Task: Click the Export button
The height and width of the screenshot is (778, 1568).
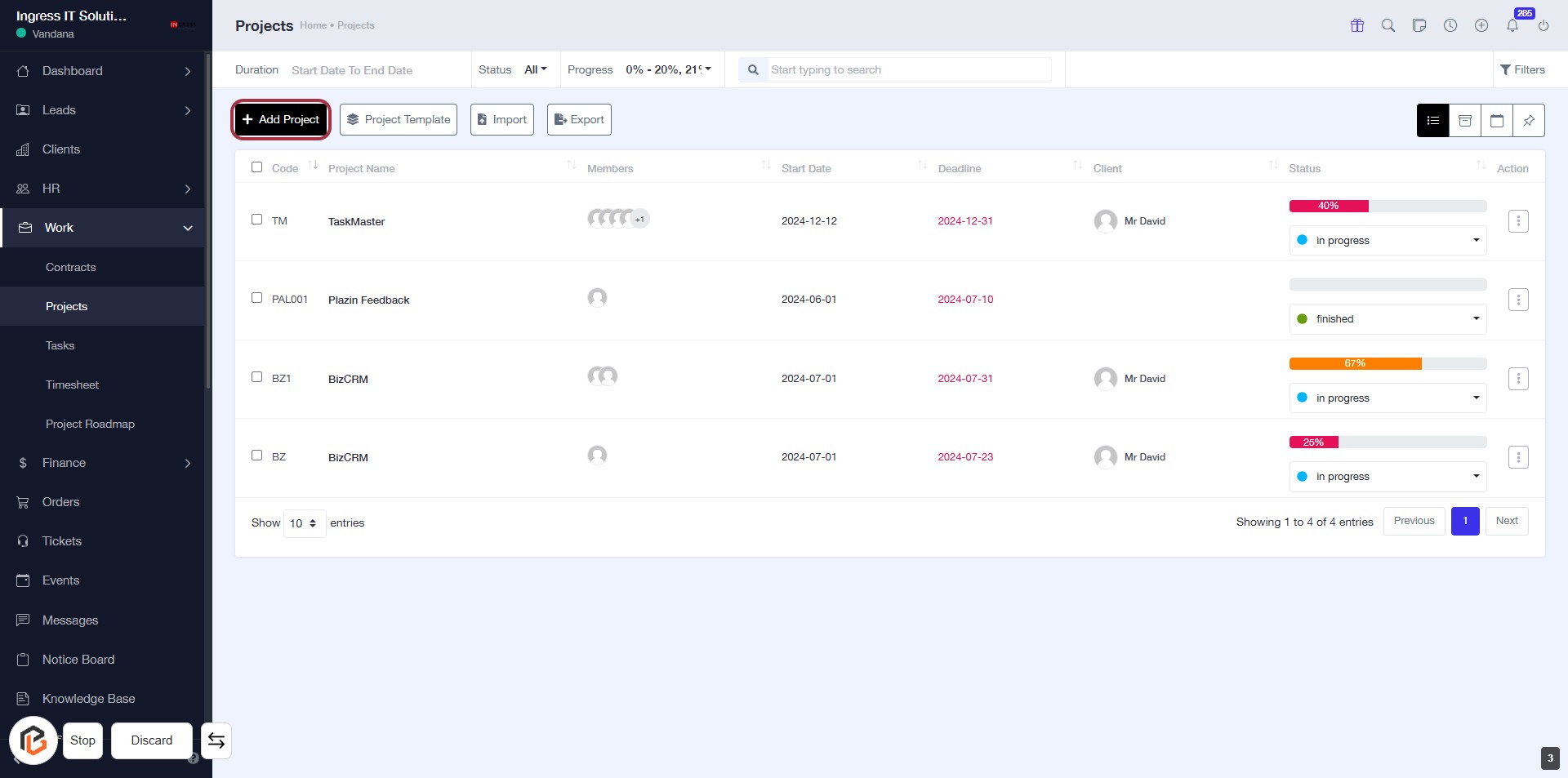Action: point(579,120)
